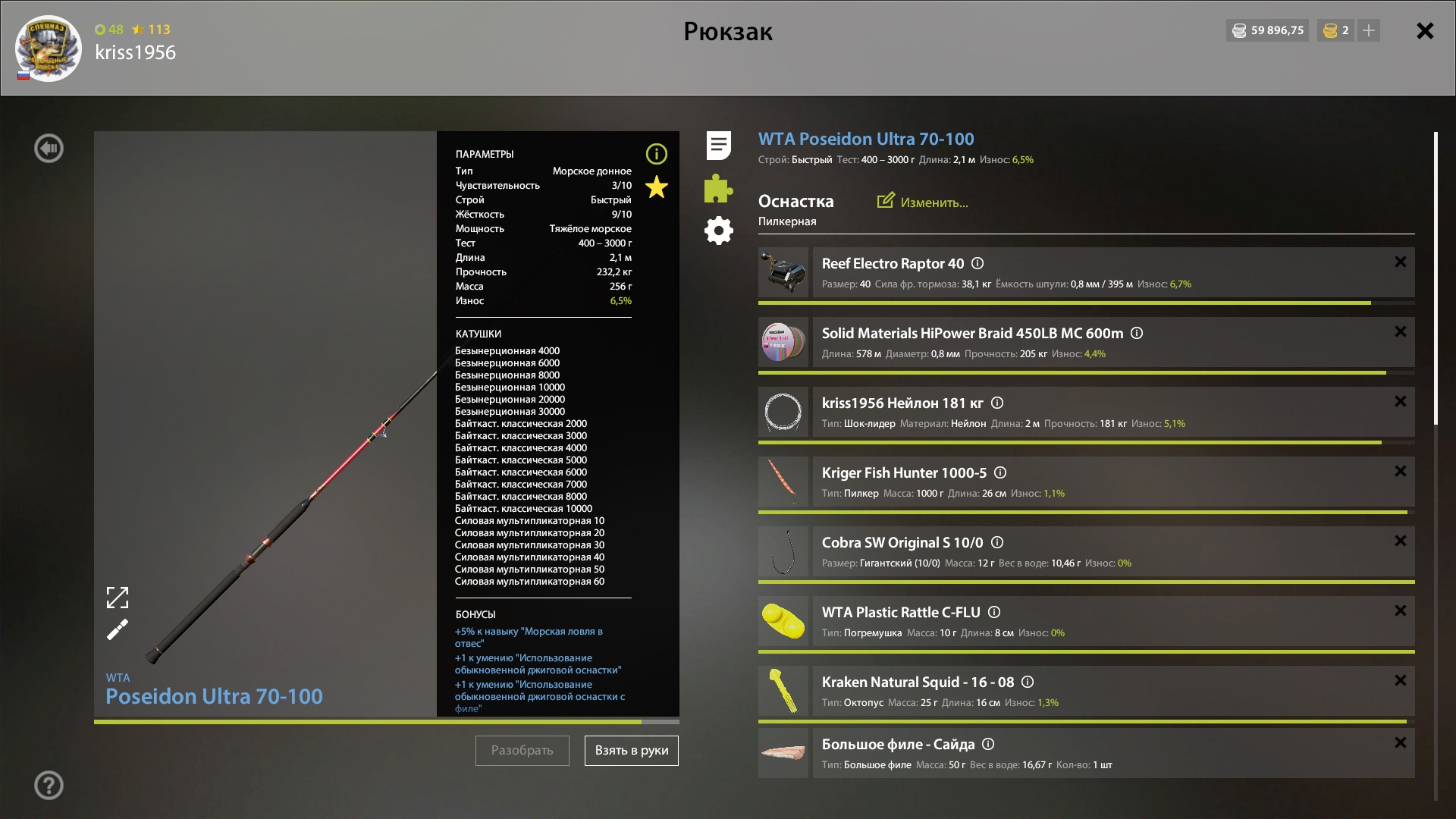This screenshot has width=1456, height=819.
Task: Click the plus to add gold coins
Action: tap(1369, 30)
